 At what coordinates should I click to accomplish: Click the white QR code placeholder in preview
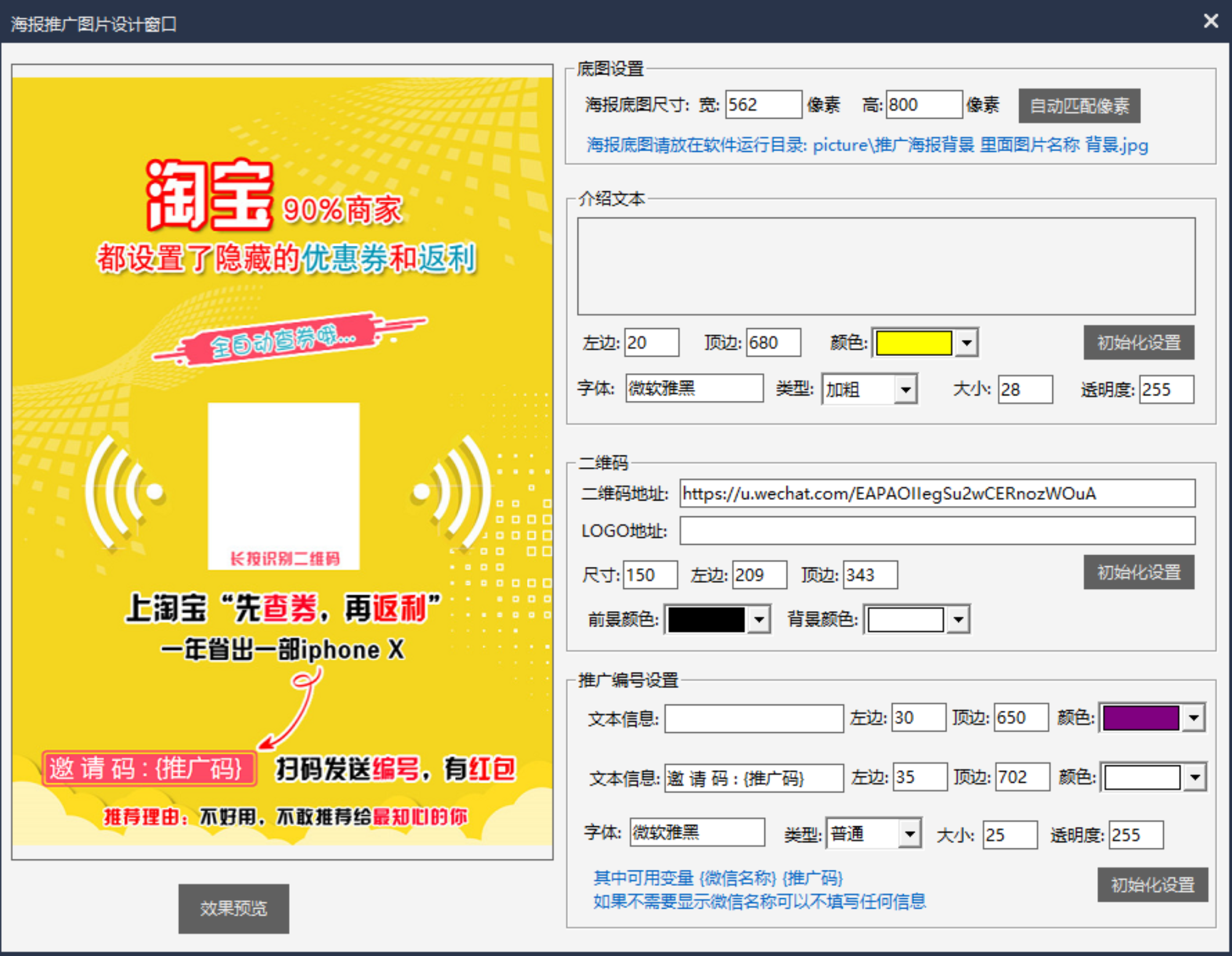tap(284, 486)
